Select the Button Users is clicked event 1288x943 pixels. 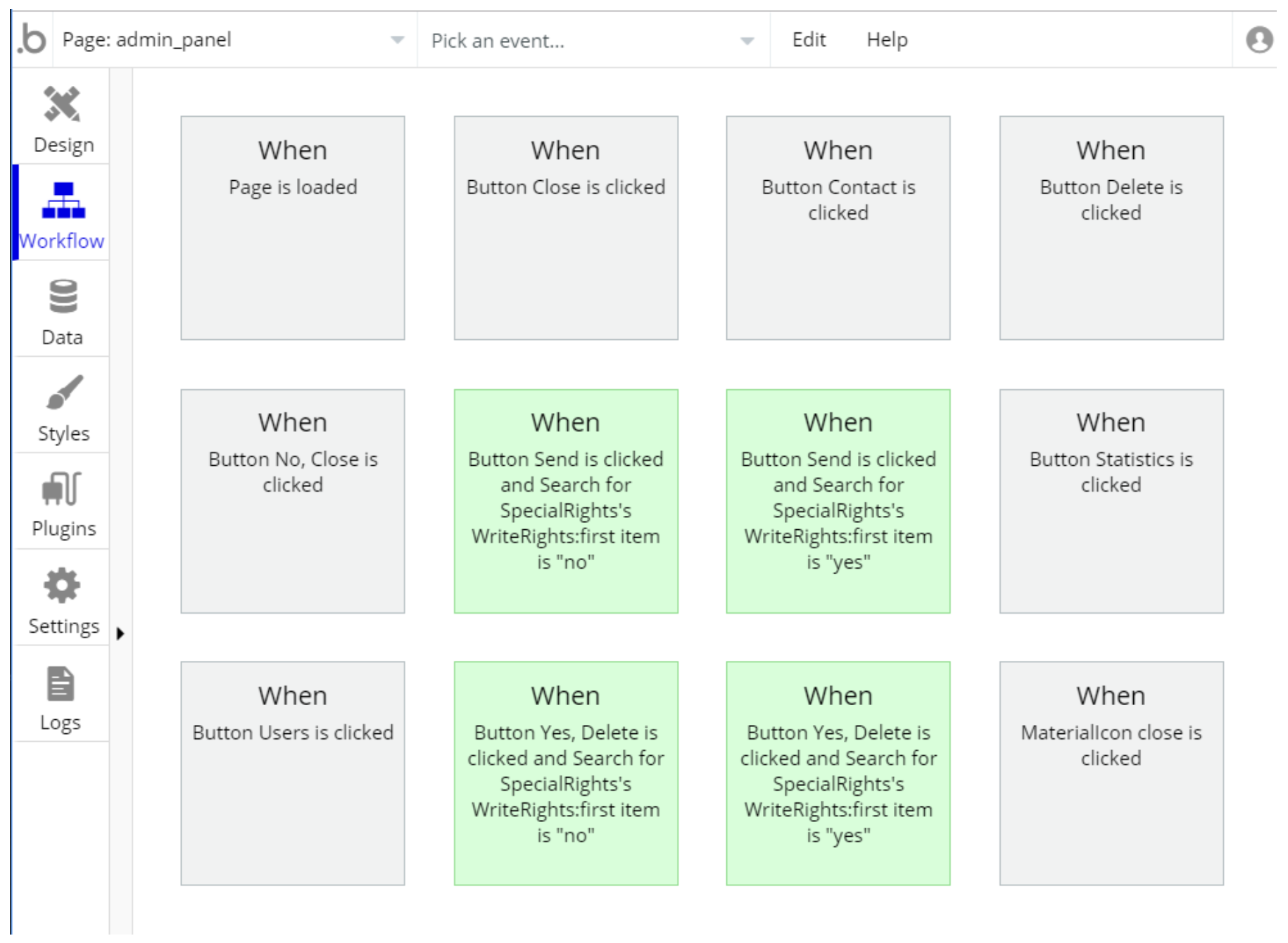click(x=293, y=773)
